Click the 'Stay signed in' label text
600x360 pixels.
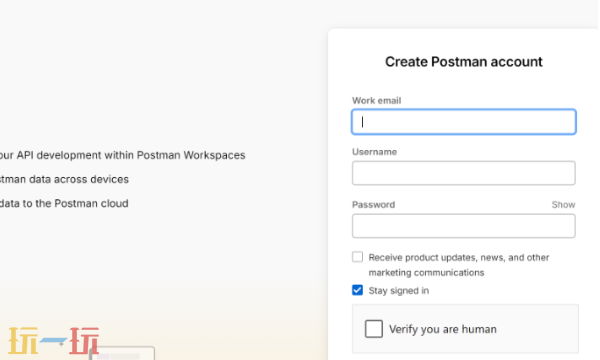399,291
